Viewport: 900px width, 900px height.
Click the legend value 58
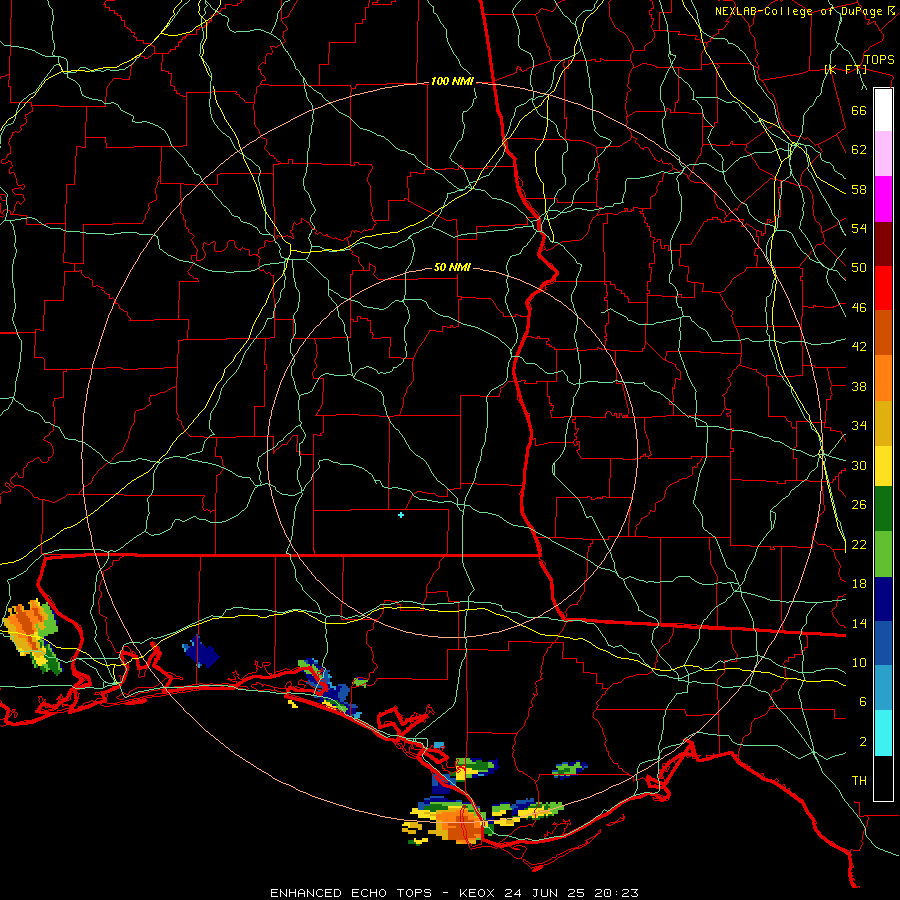(859, 189)
